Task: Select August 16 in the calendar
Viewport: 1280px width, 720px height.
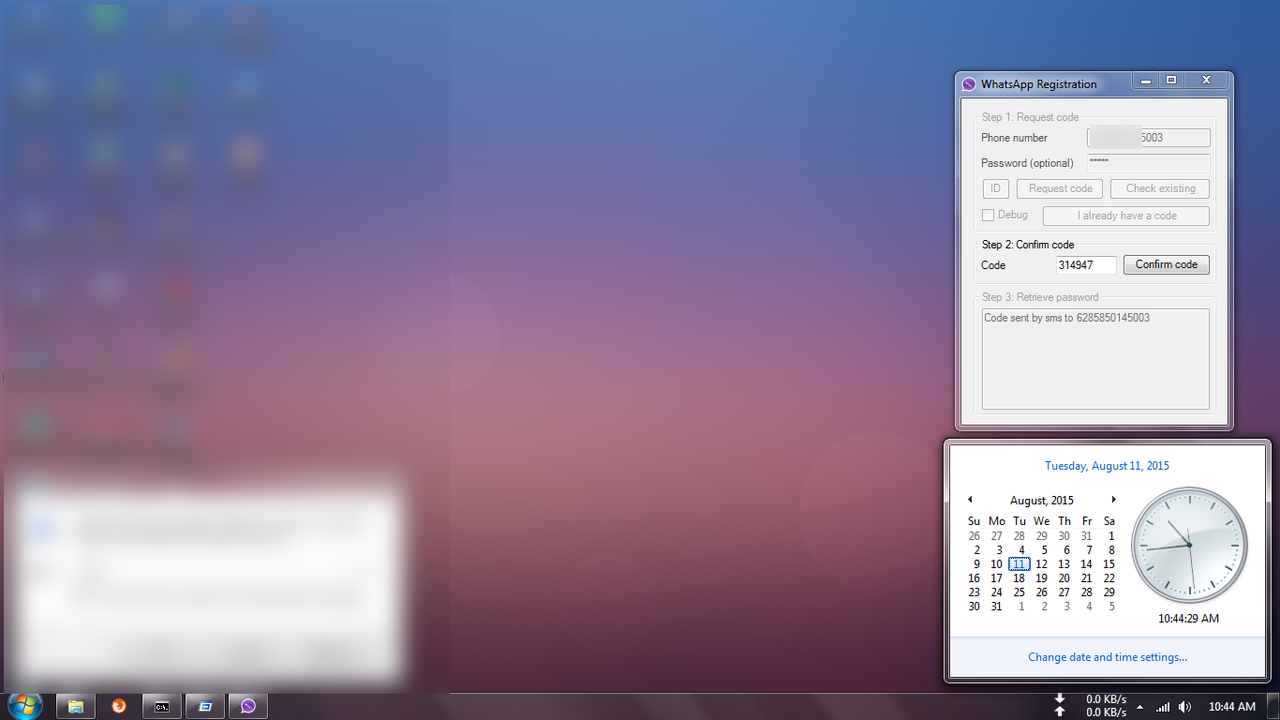Action: pos(975,578)
